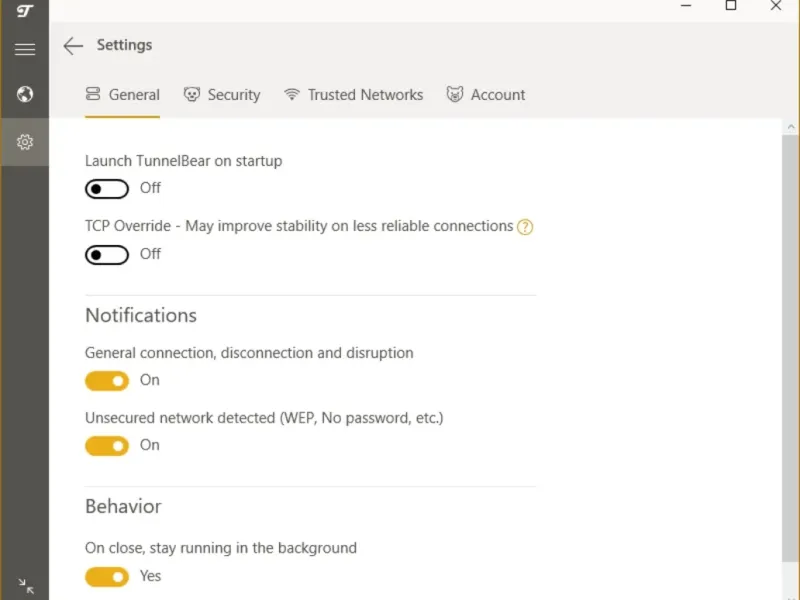Click the TCP Override description text
This screenshot has height=600, width=800.
coord(299,226)
